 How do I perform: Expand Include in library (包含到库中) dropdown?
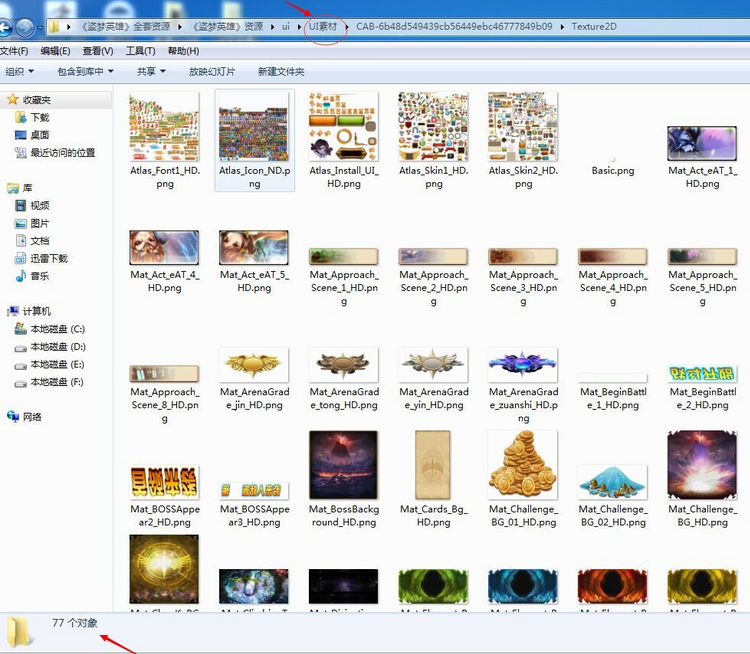tap(85, 71)
